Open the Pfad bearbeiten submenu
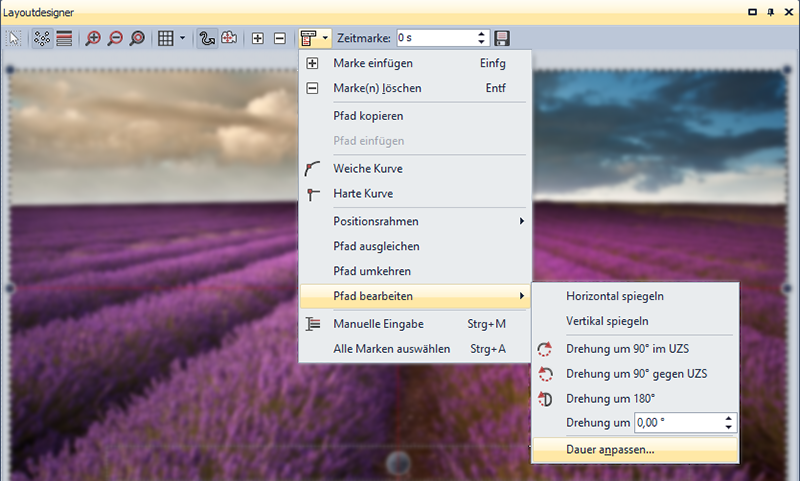Image resolution: width=800 pixels, height=481 pixels. 415,296
